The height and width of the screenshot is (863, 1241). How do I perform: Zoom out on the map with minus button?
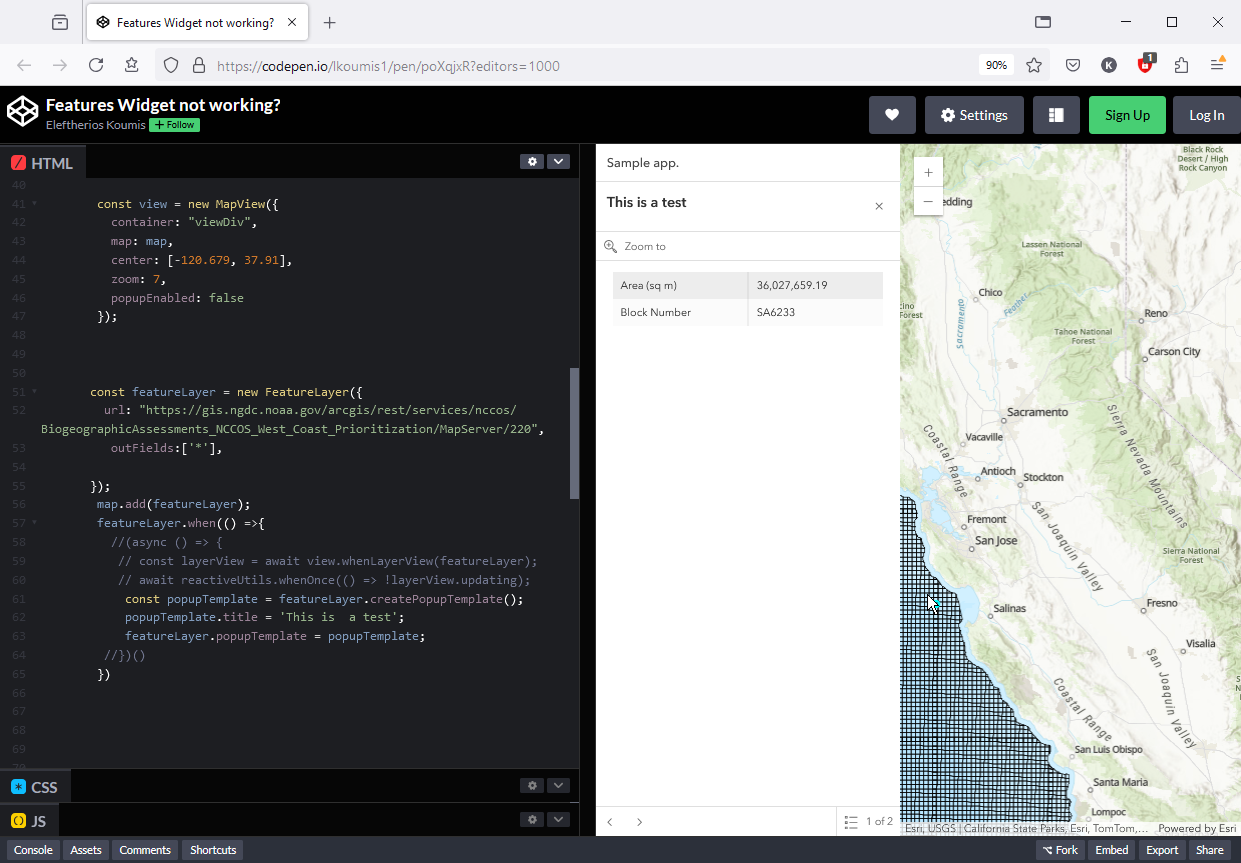928,201
